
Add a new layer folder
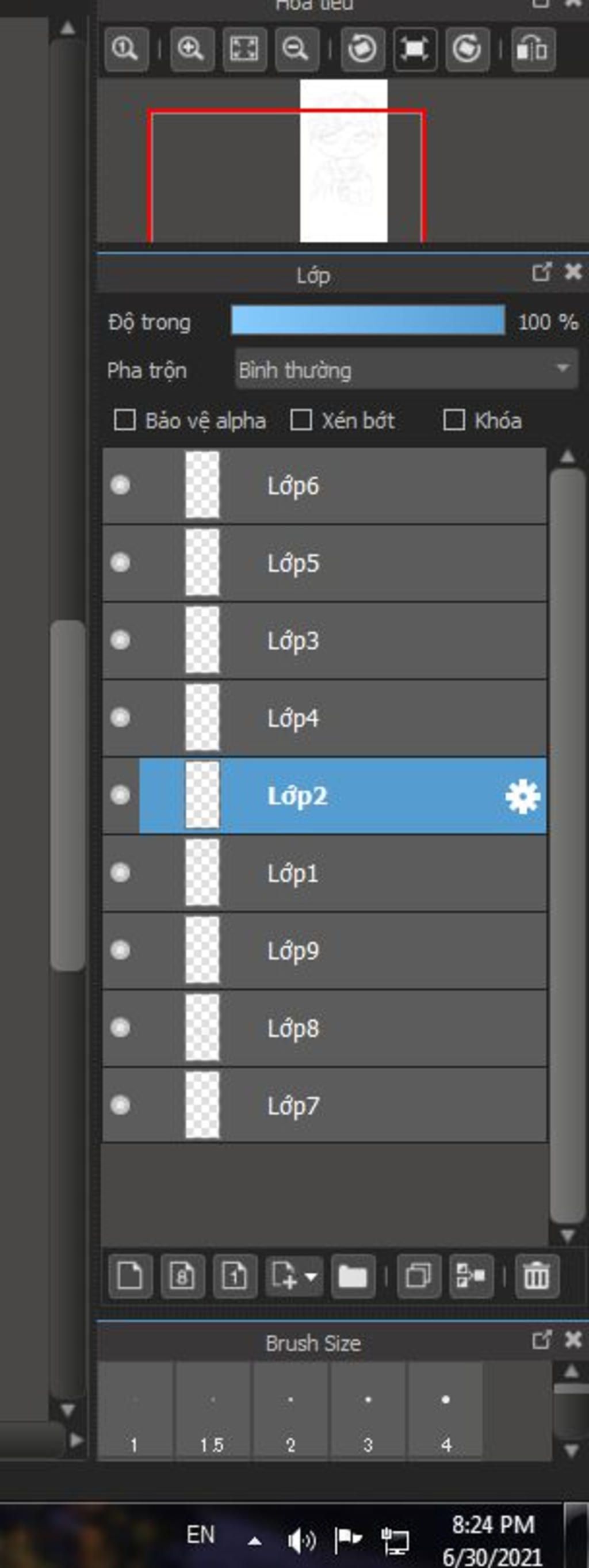click(x=353, y=1275)
